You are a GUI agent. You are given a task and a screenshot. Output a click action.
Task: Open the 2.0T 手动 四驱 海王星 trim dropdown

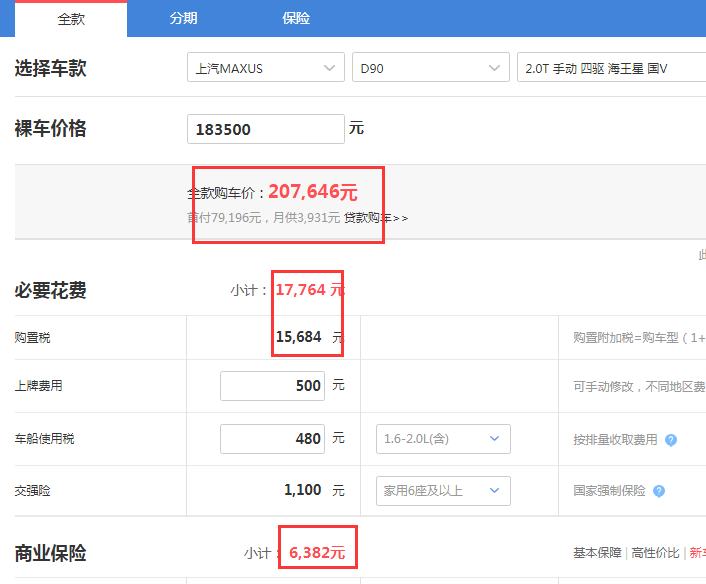611,67
